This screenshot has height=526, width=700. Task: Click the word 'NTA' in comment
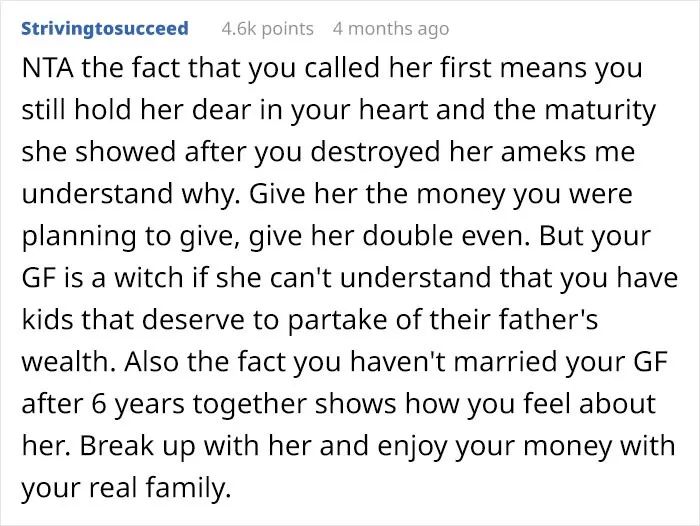(47, 68)
